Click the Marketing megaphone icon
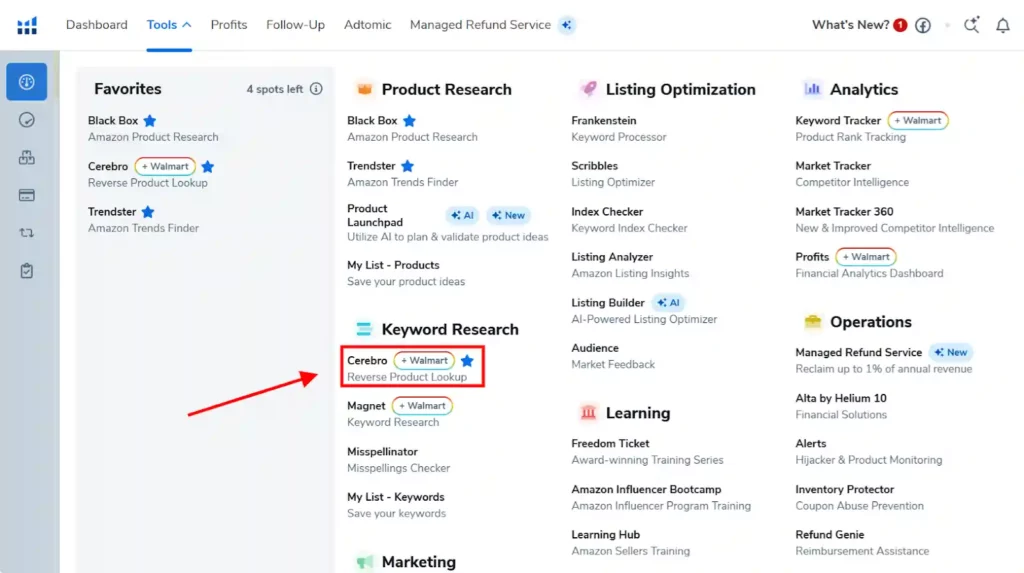 coord(364,561)
